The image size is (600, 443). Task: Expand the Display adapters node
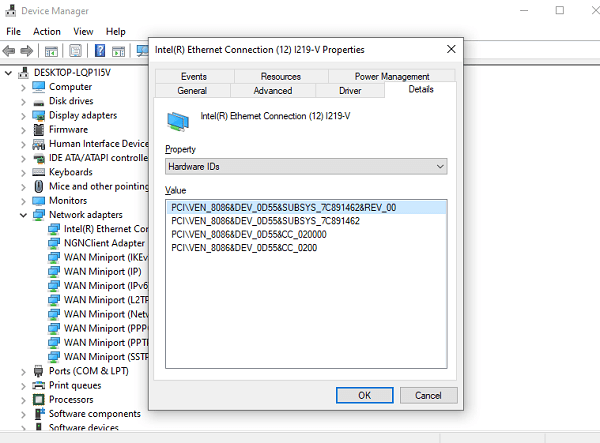23,116
